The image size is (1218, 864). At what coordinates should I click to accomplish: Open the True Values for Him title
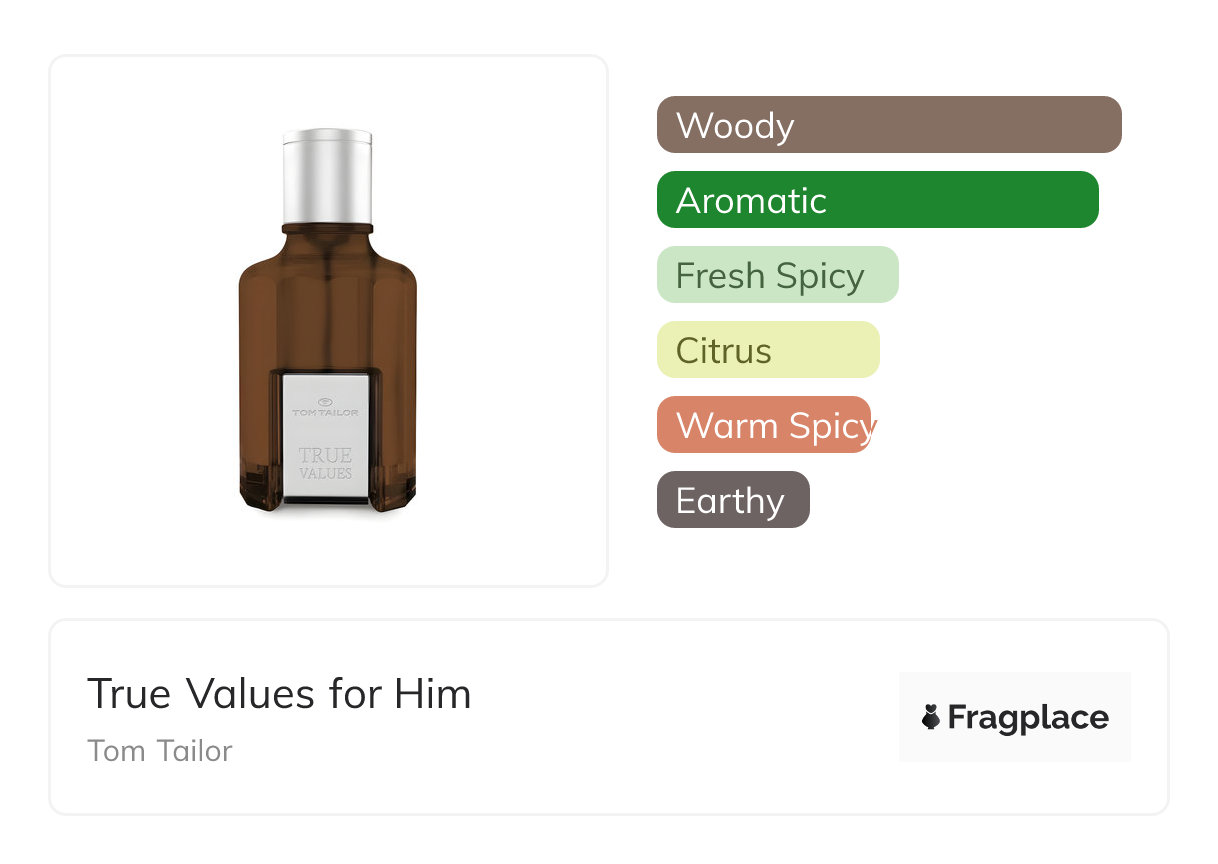point(279,693)
